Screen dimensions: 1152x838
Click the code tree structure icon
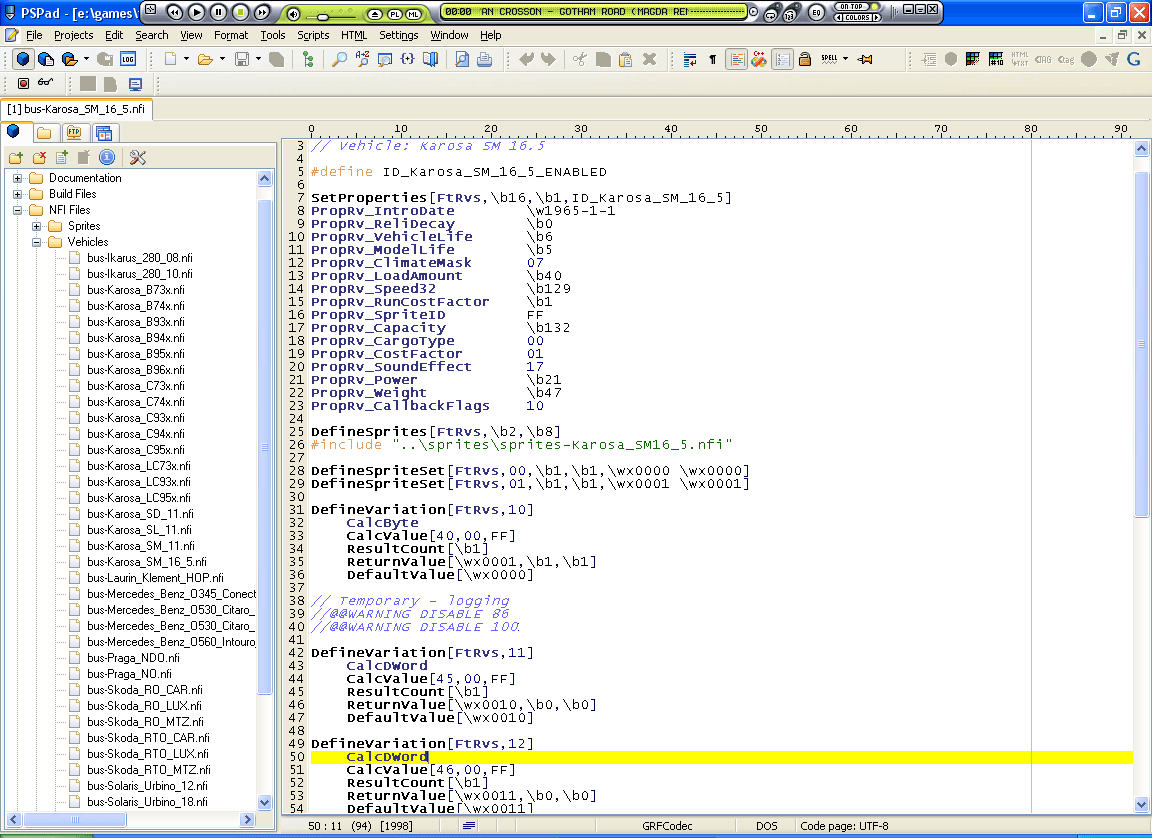309,59
